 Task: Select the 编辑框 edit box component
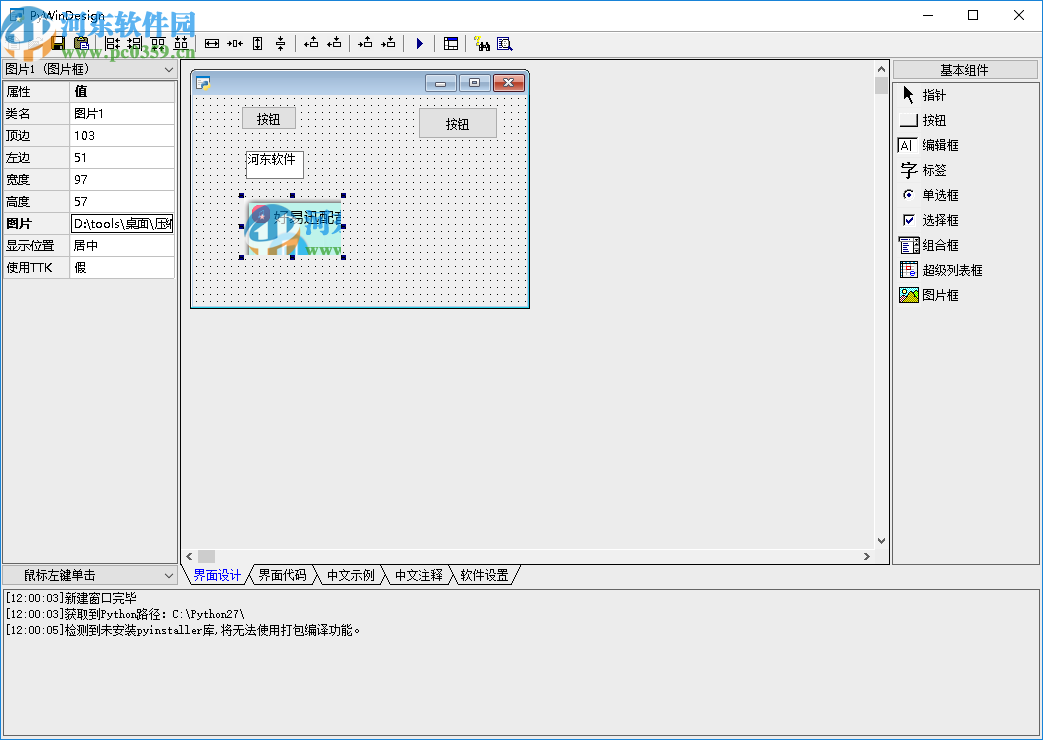(x=929, y=145)
